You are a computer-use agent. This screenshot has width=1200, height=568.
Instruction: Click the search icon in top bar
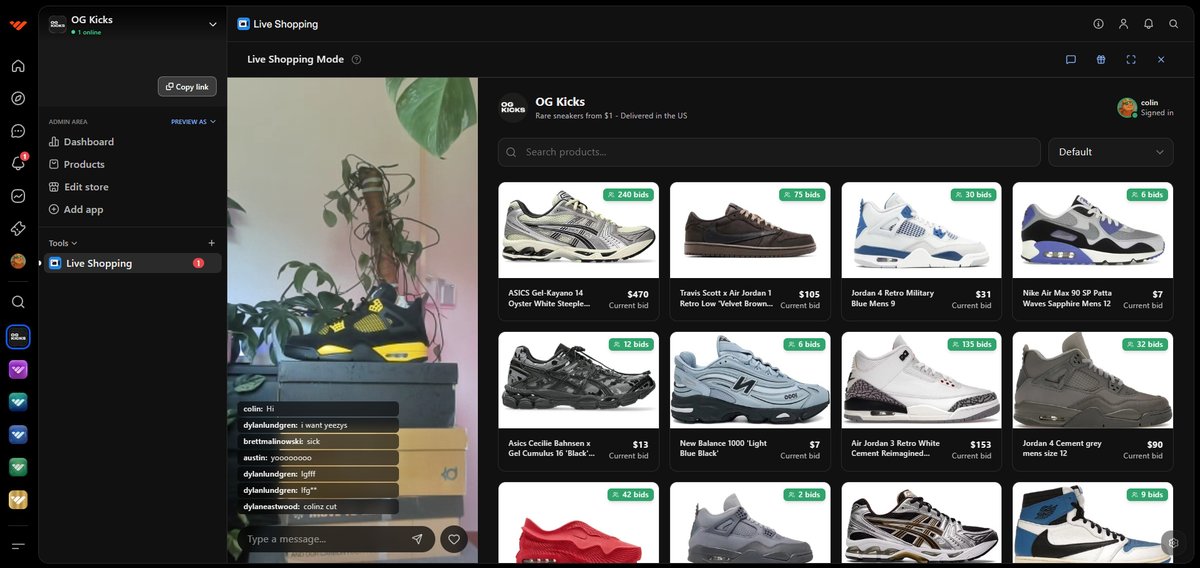pos(1174,23)
